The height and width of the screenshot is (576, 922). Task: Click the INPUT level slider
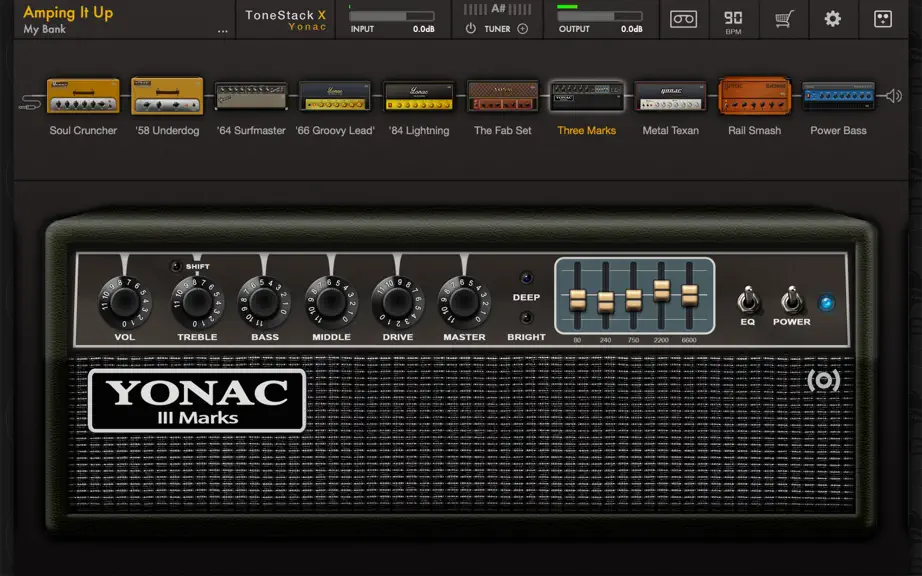pos(392,16)
